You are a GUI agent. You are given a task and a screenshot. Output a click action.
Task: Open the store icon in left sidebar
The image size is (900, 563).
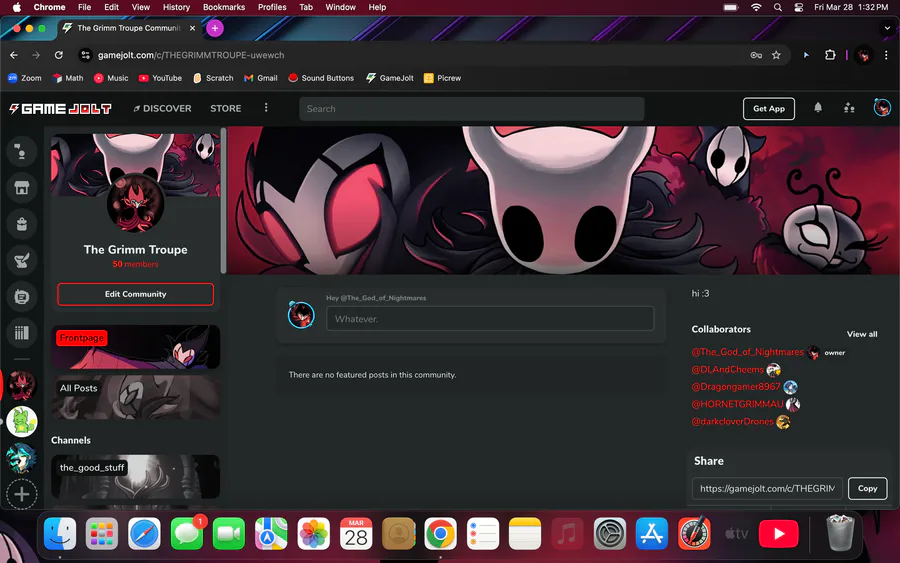(x=21, y=188)
